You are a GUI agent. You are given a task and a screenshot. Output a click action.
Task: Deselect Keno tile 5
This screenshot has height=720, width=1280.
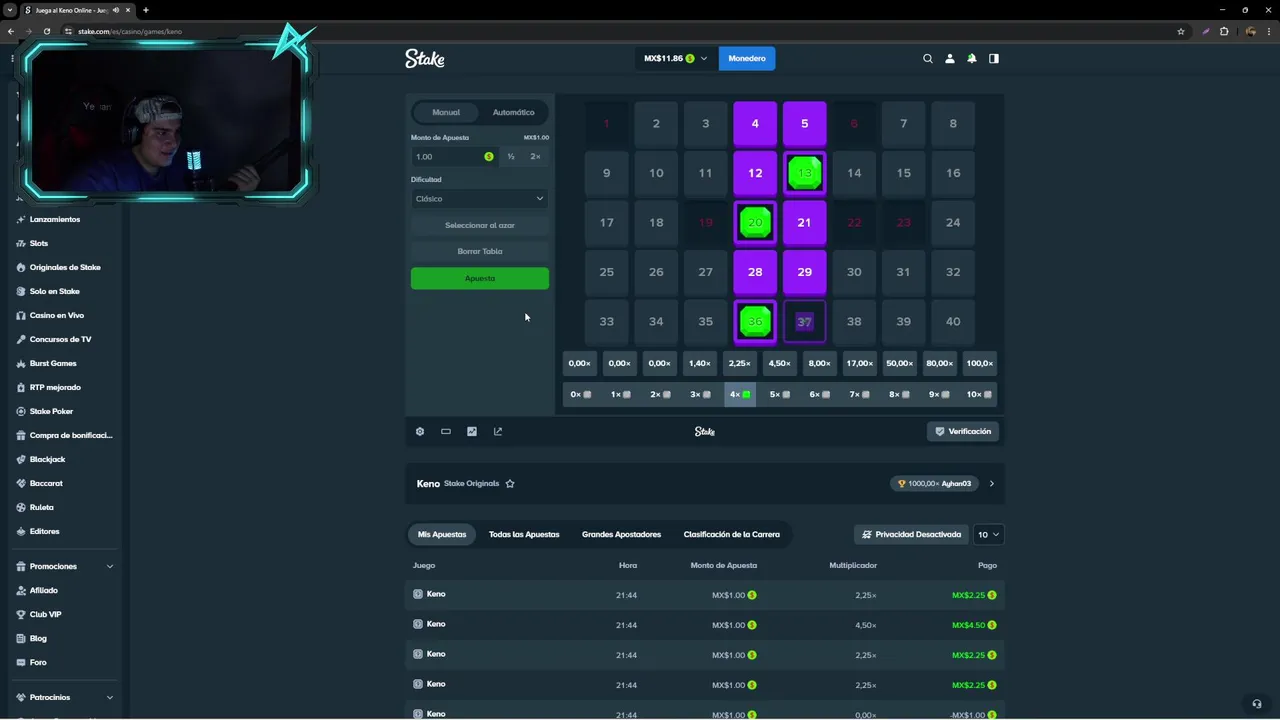[x=804, y=124]
